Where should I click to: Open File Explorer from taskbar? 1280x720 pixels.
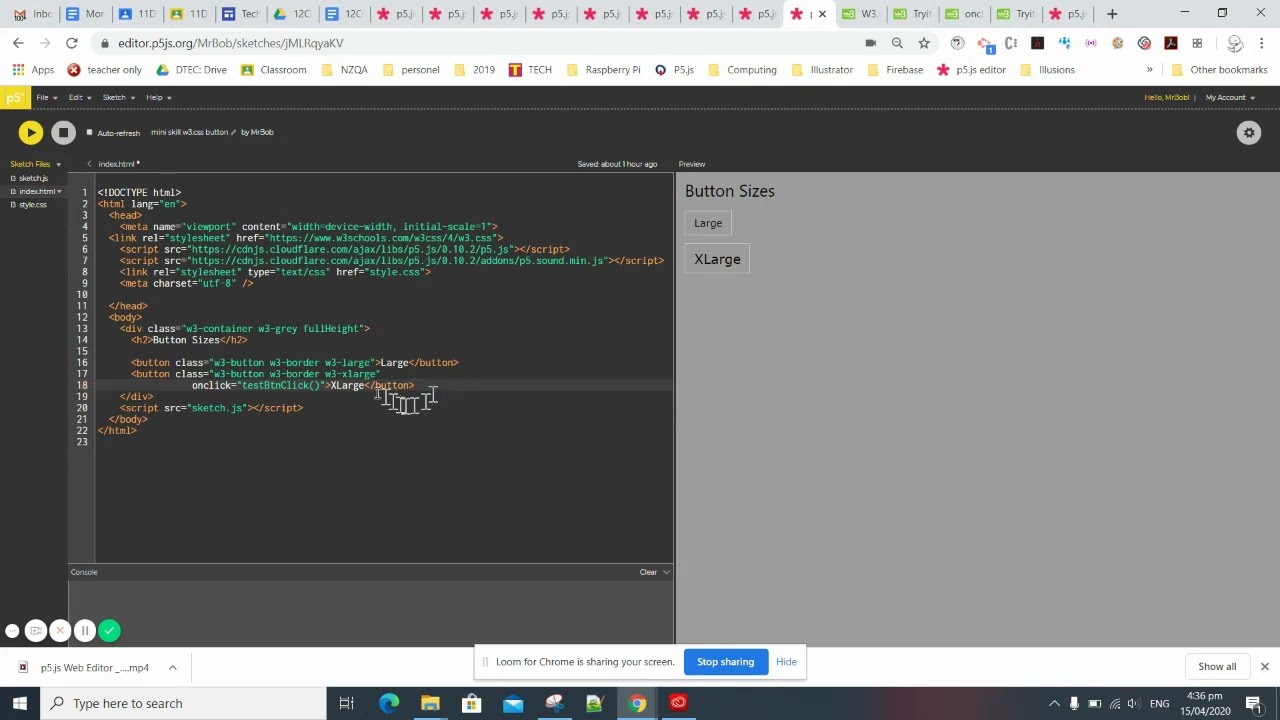click(430, 703)
